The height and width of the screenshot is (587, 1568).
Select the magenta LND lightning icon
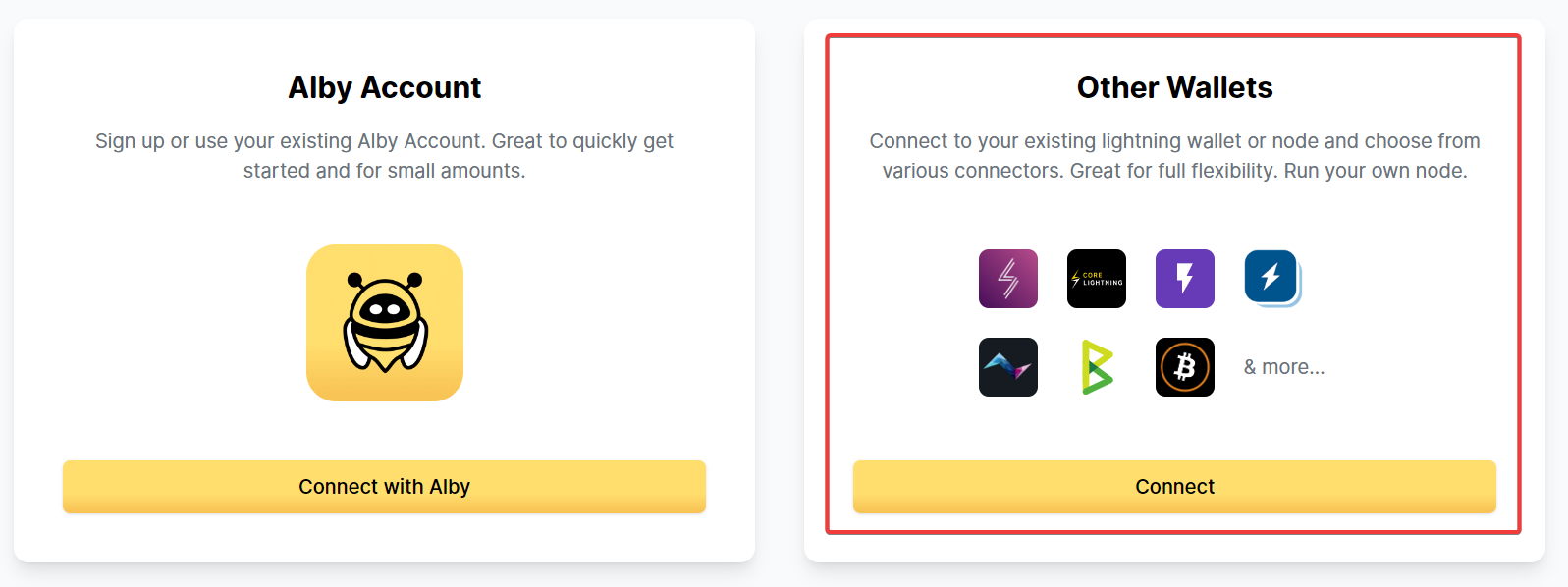point(1007,279)
